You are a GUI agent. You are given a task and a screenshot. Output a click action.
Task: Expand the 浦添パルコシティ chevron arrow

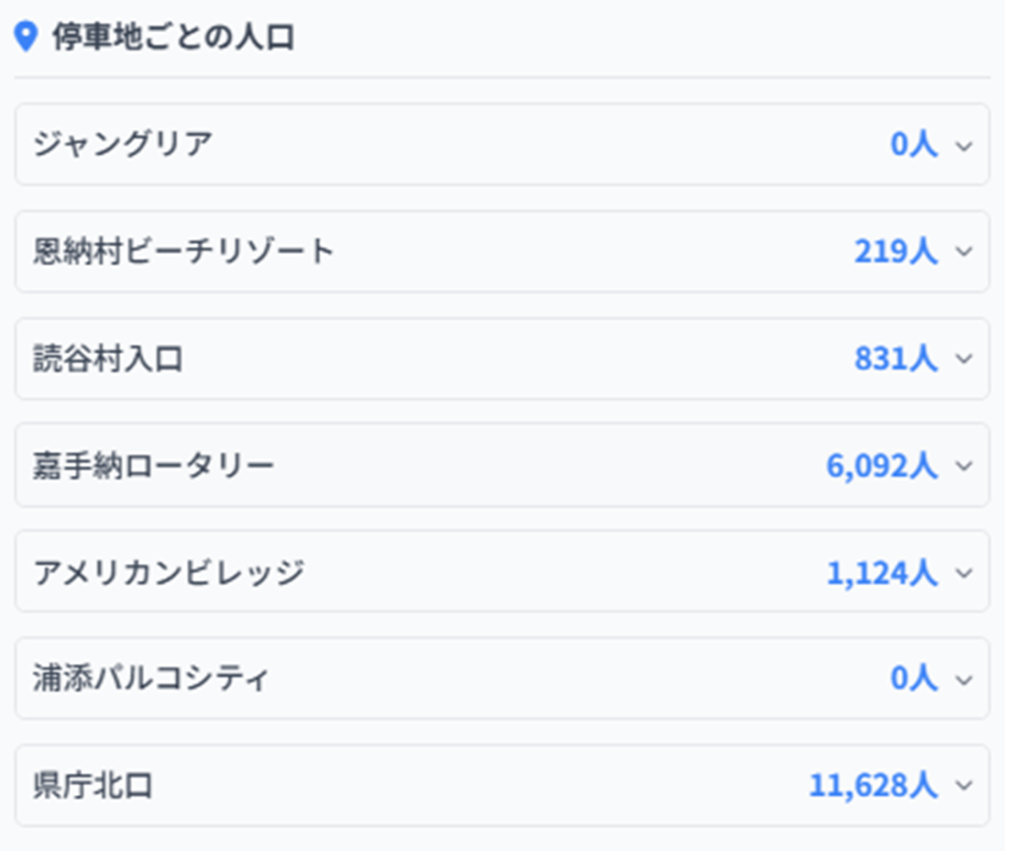pyautogui.click(x=964, y=680)
